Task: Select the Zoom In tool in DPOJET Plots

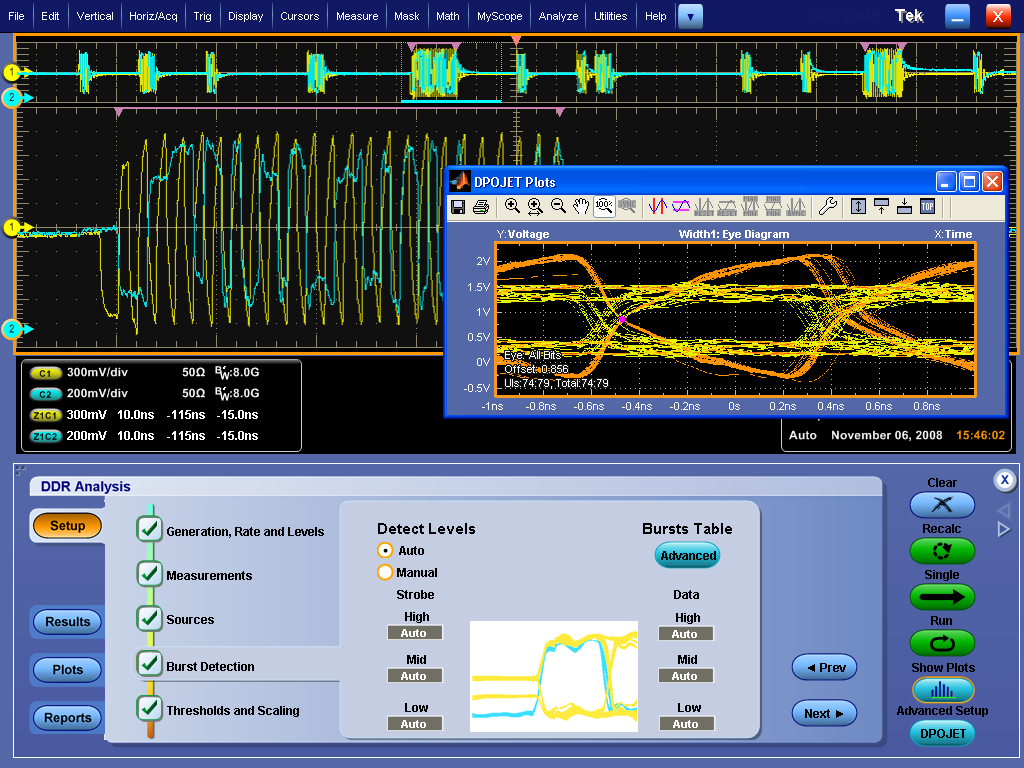Action: coord(511,206)
